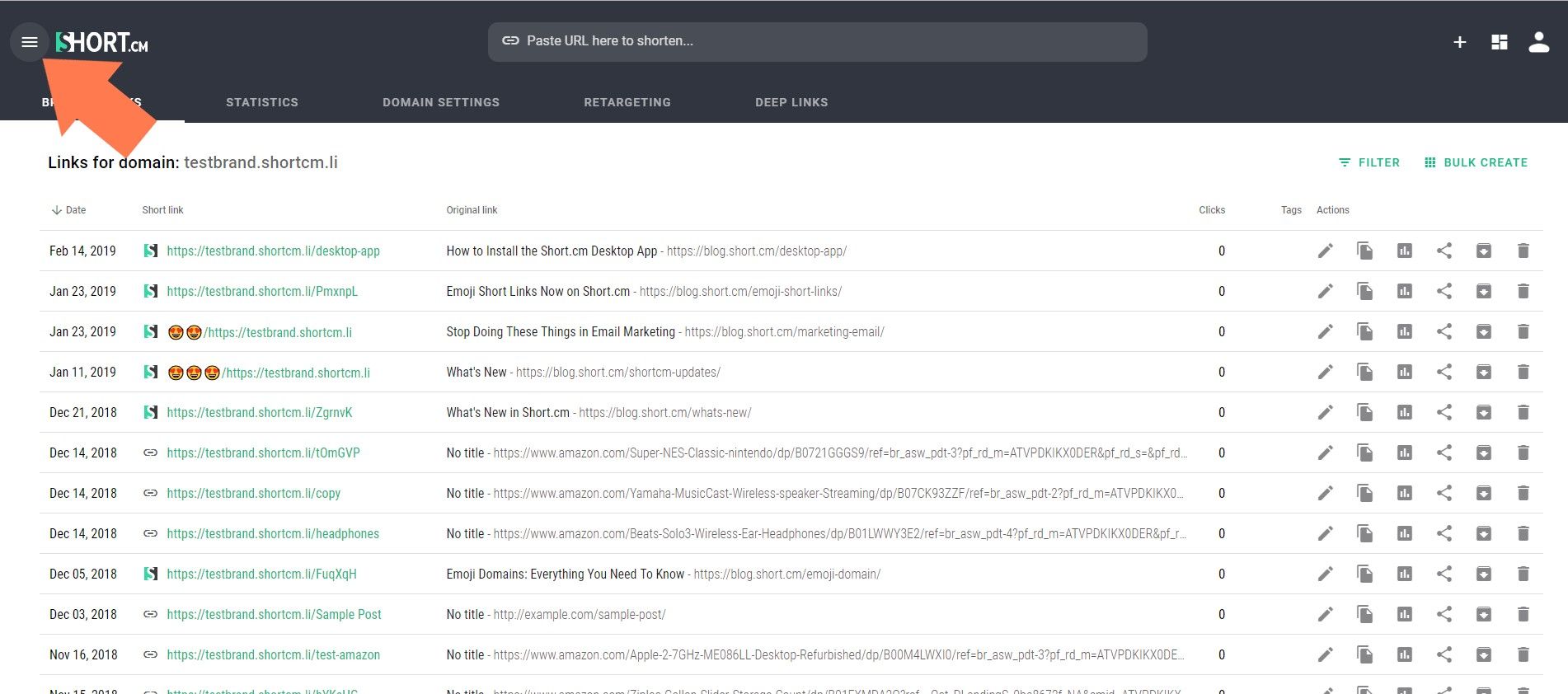
Task: Select the Short link column header
Action: pyautogui.click(x=162, y=210)
